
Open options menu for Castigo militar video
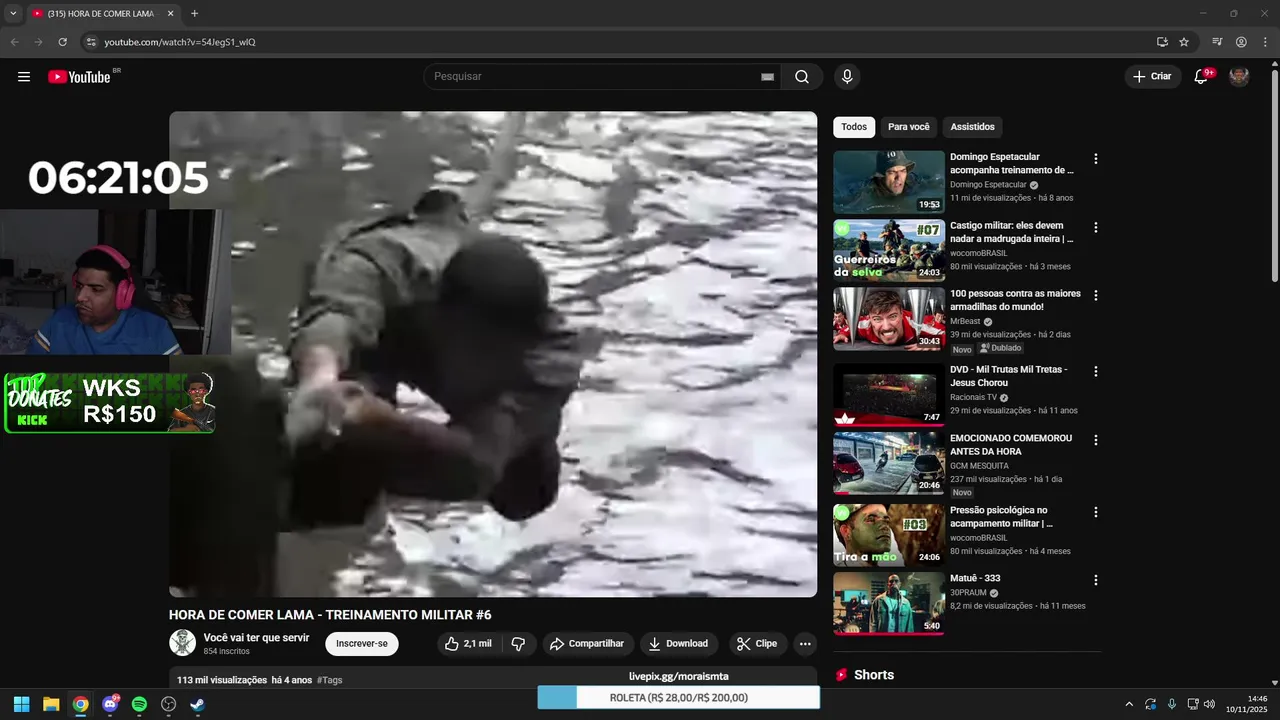coord(1096,228)
